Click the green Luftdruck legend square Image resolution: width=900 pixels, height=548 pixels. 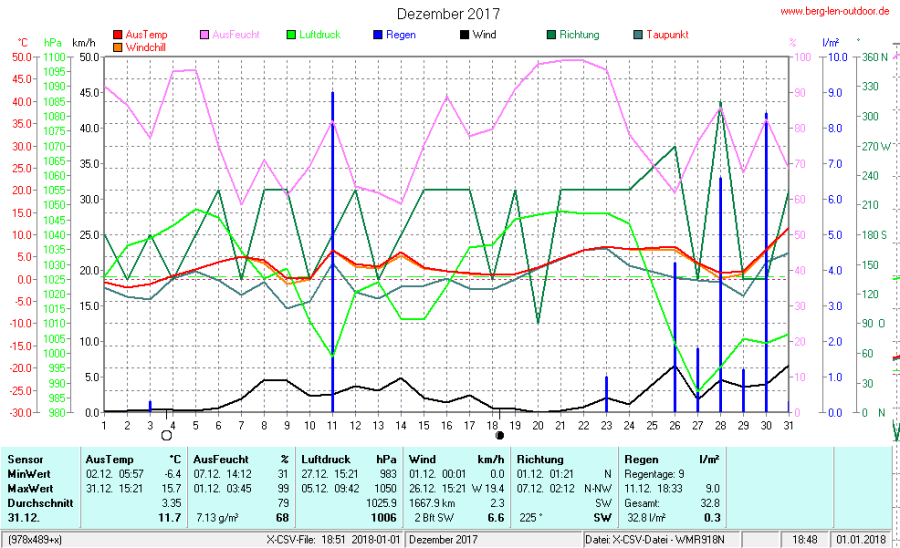tap(293, 35)
